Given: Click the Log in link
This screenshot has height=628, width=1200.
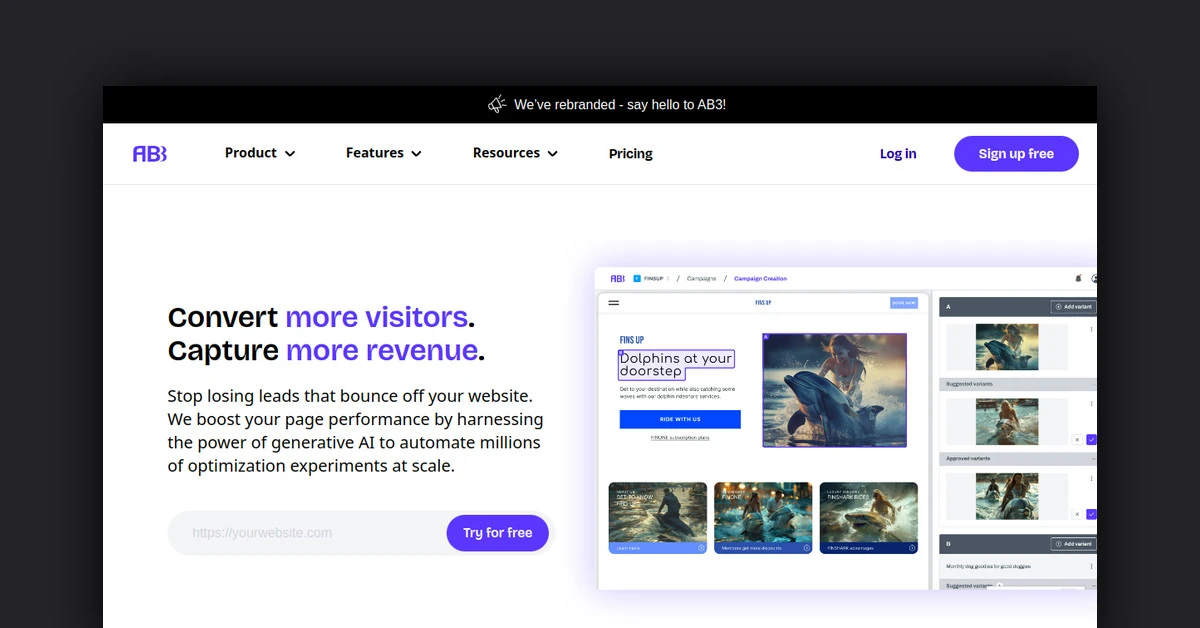Looking at the screenshot, I should [897, 154].
